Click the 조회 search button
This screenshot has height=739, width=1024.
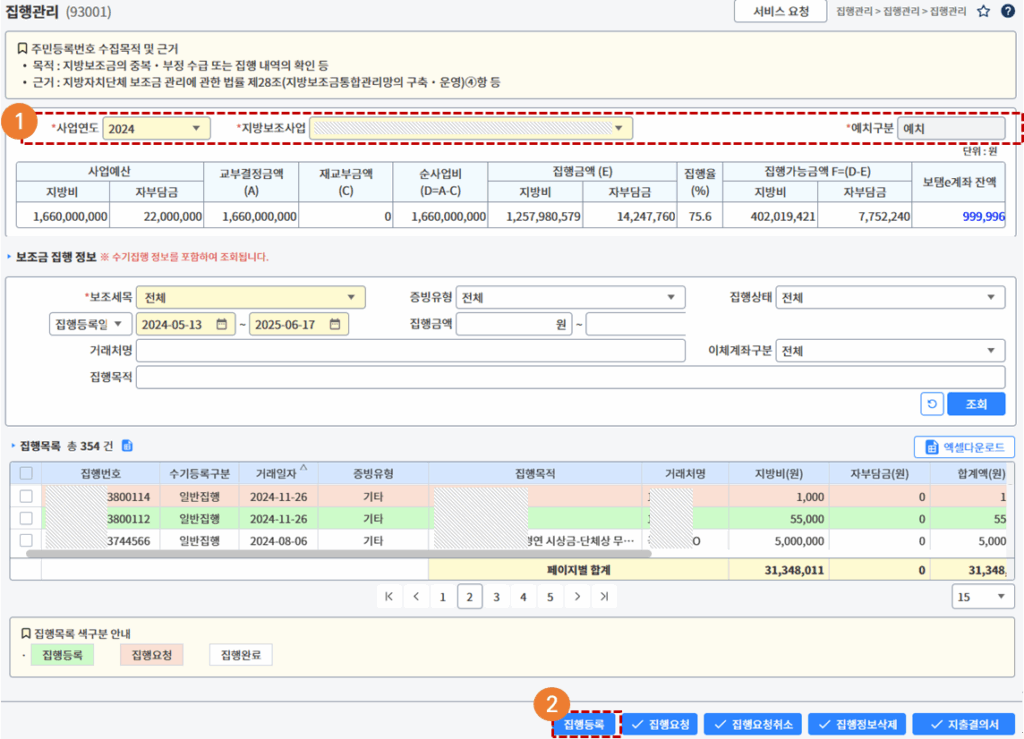(x=976, y=404)
